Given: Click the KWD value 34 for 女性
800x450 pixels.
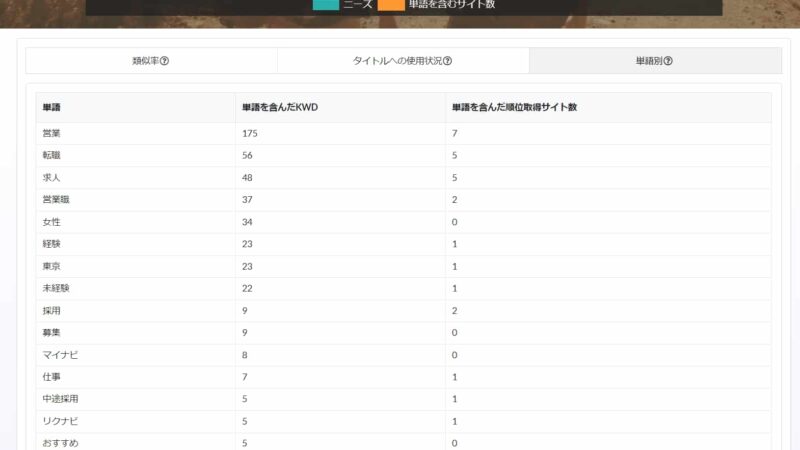Looking at the screenshot, I should click(247, 222).
